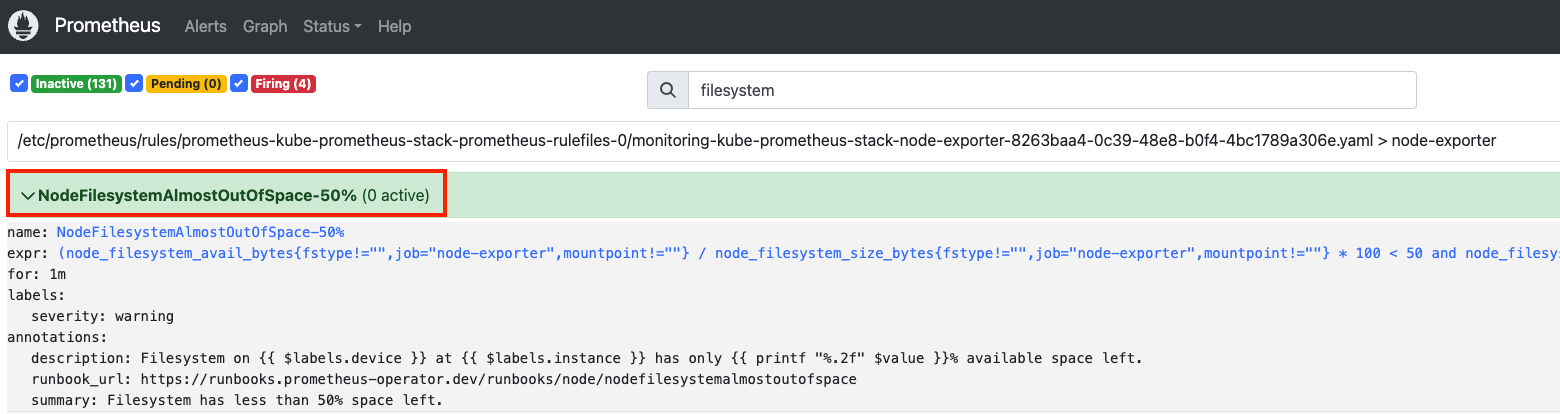Click the NodeFilesystemAlmostOutOfSpace-50% alert header title
This screenshot has height=414, width=1560.
197,195
